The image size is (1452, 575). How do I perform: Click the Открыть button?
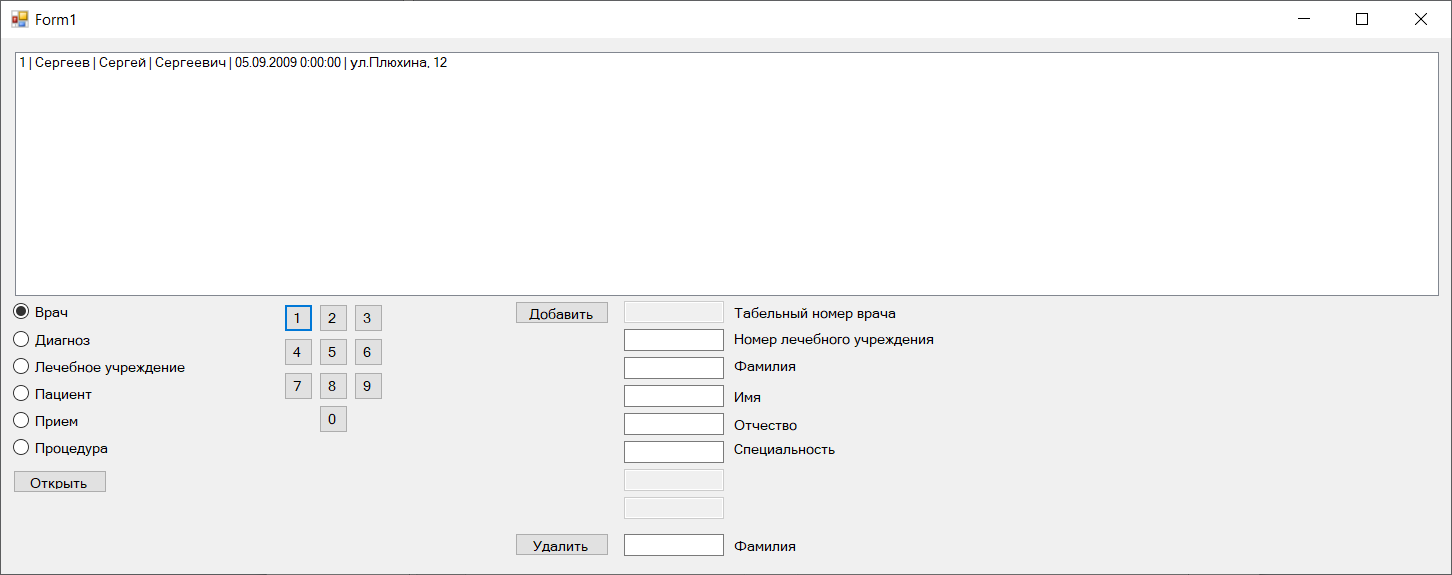coord(60,482)
